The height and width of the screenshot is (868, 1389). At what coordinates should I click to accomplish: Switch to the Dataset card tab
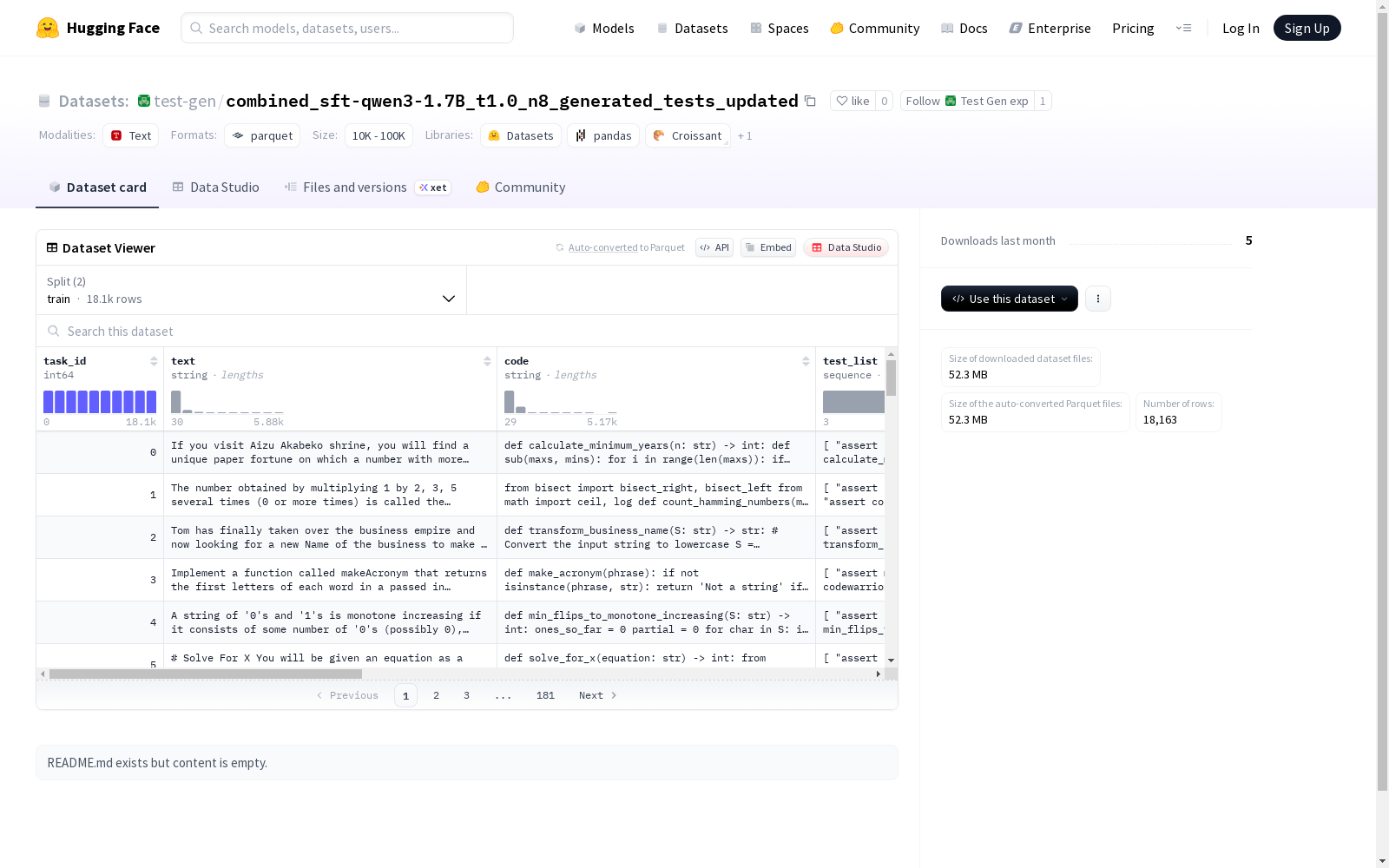pos(97,187)
